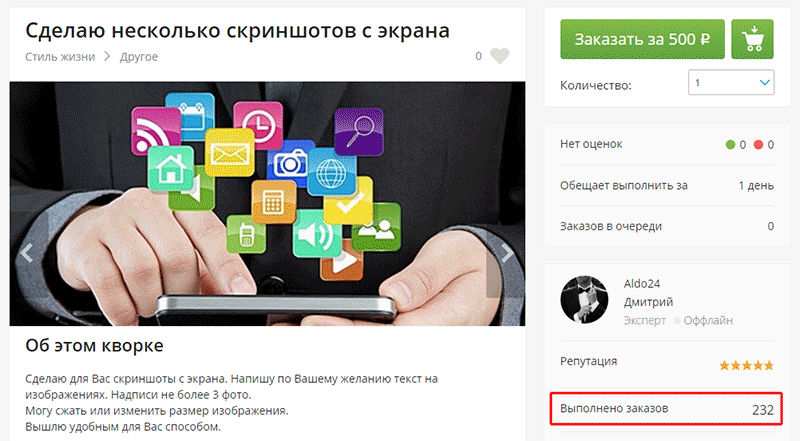The width and height of the screenshot is (800, 441).
Task: Click the heart favorite icon
Action: [499, 56]
